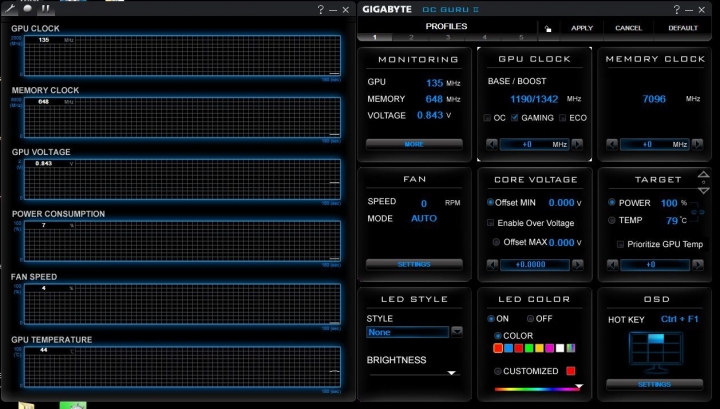Decrease GPU clock offset with left arrow

[x=491, y=144]
